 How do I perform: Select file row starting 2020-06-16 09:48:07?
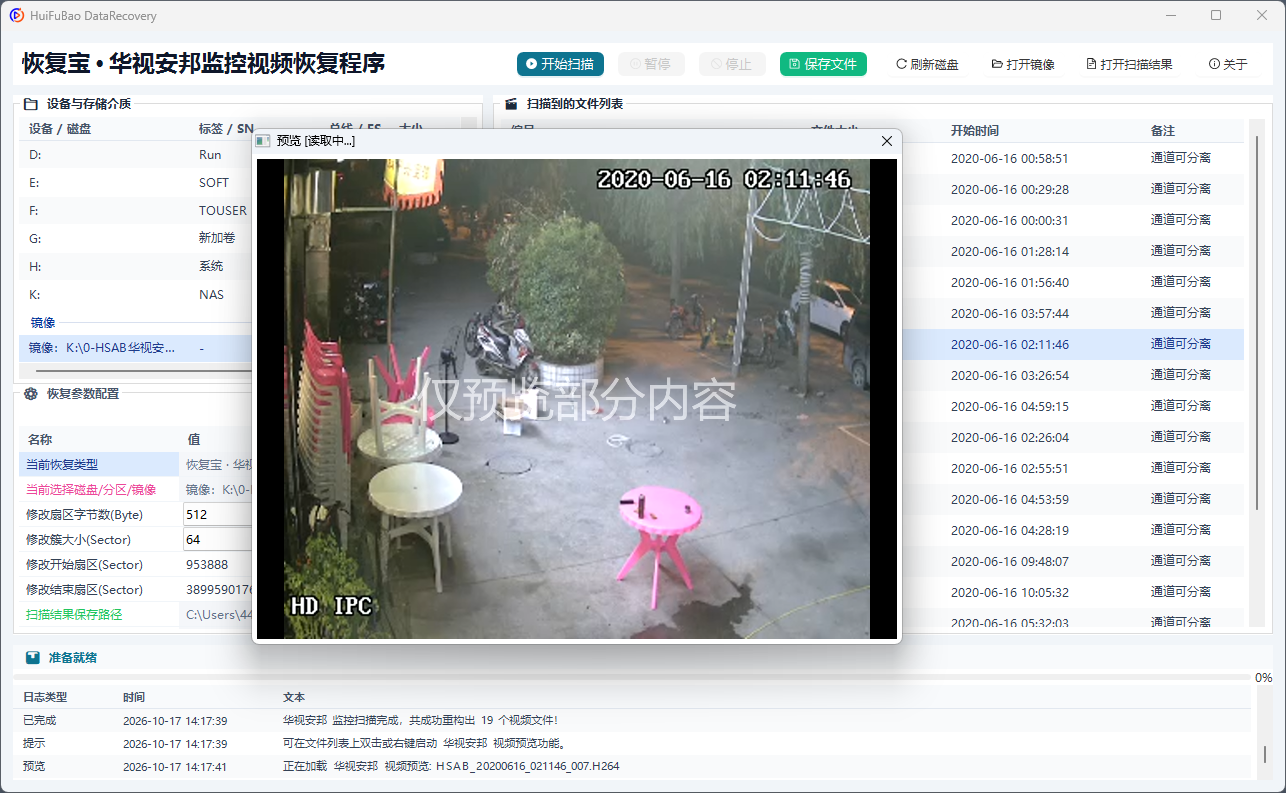[x=1072, y=561]
